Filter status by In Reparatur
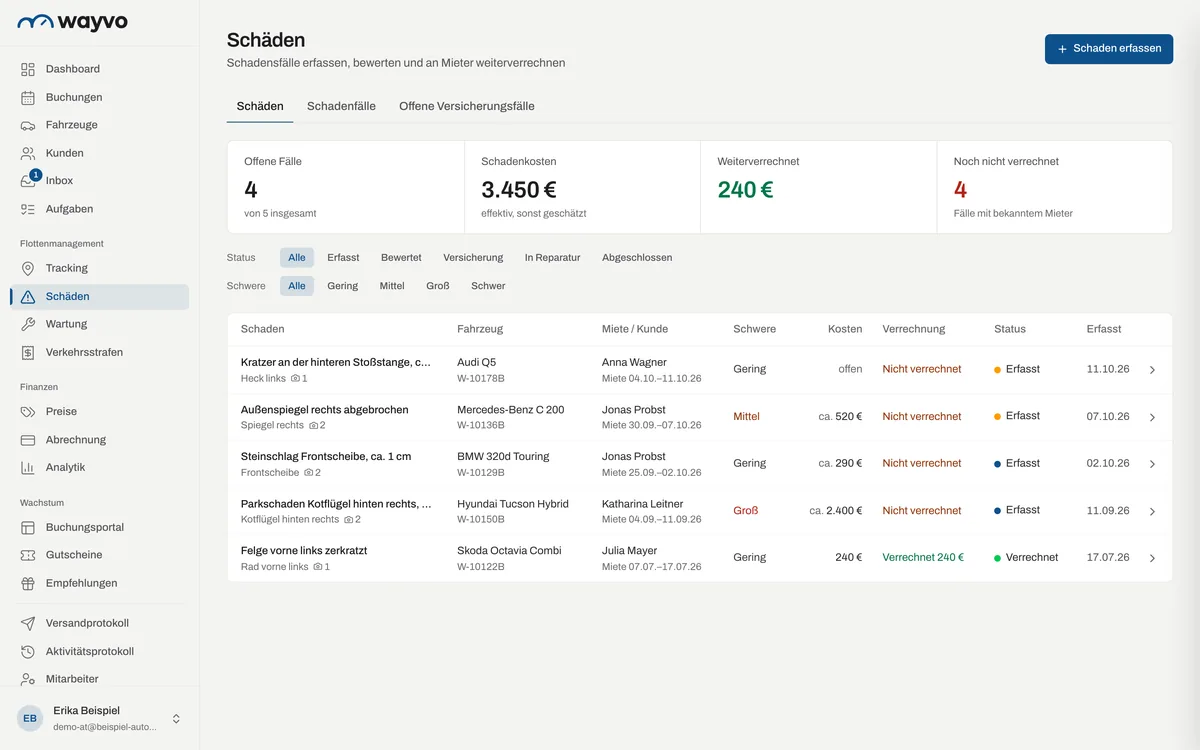 [553, 257]
